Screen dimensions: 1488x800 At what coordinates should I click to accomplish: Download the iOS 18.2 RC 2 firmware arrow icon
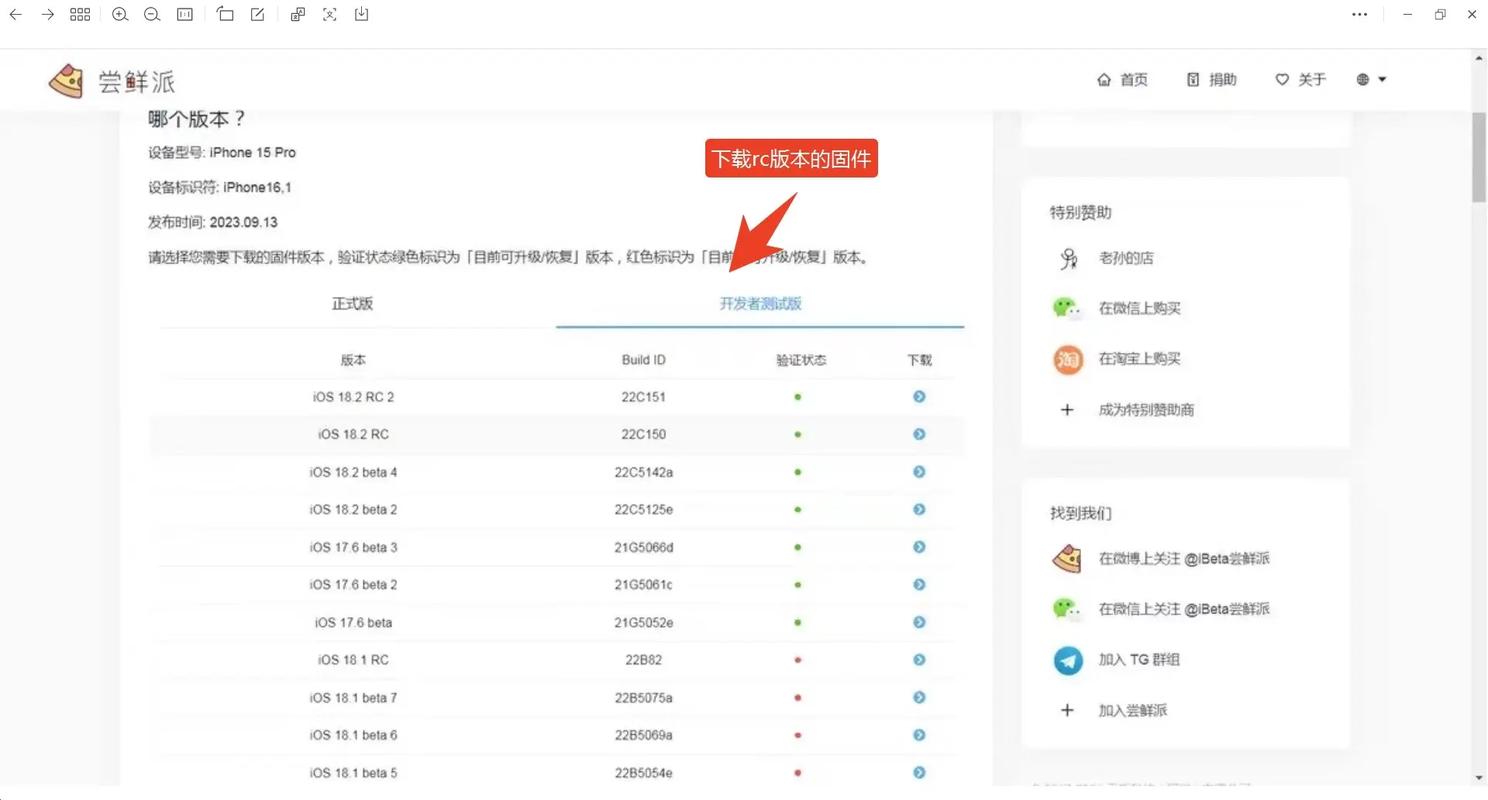(918, 396)
